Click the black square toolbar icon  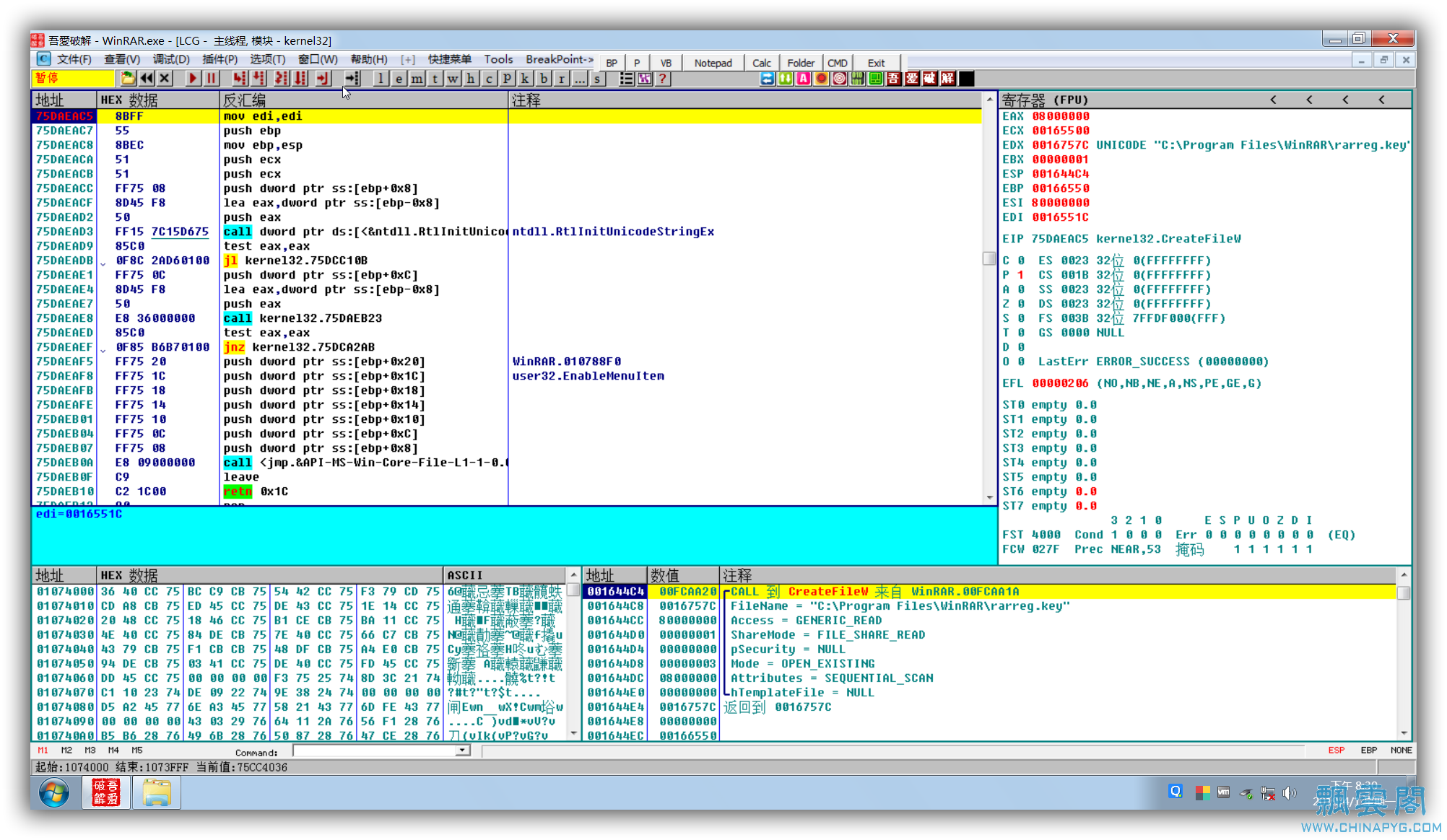(x=965, y=79)
